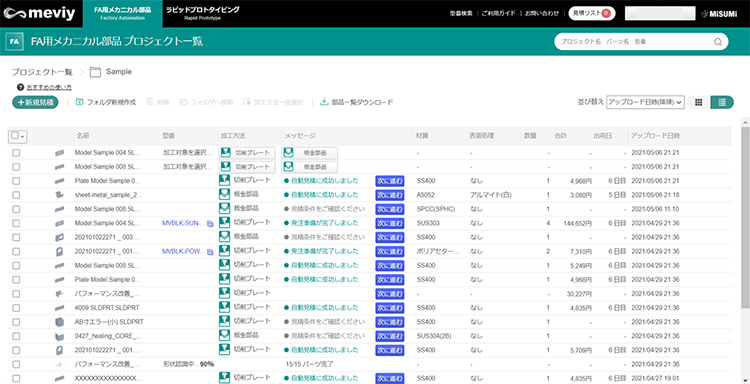Open thumbnail of ABサエラー(小).SLDPRT part
The image size is (750, 384).
(59, 322)
